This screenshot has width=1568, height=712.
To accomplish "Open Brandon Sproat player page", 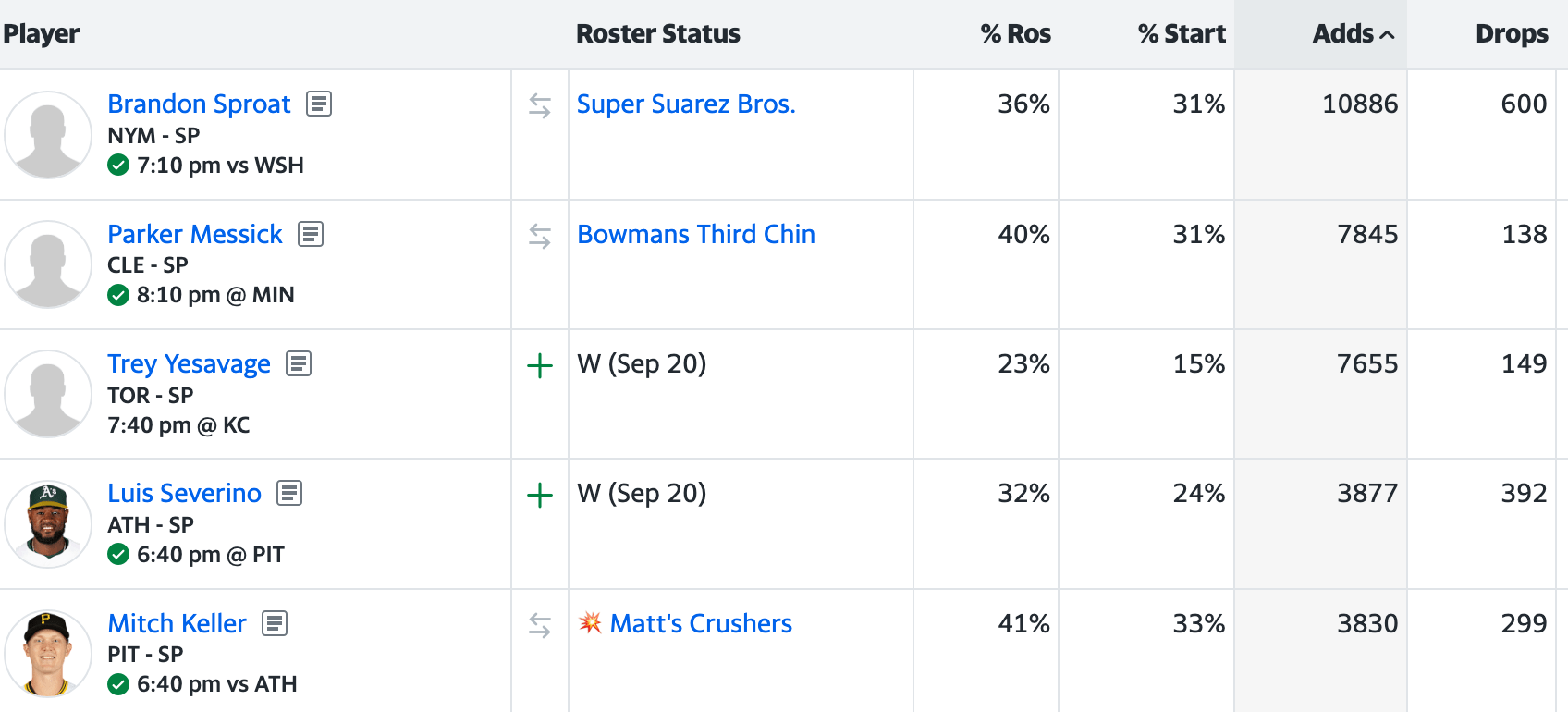I will pyautogui.click(x=199, y=104).
